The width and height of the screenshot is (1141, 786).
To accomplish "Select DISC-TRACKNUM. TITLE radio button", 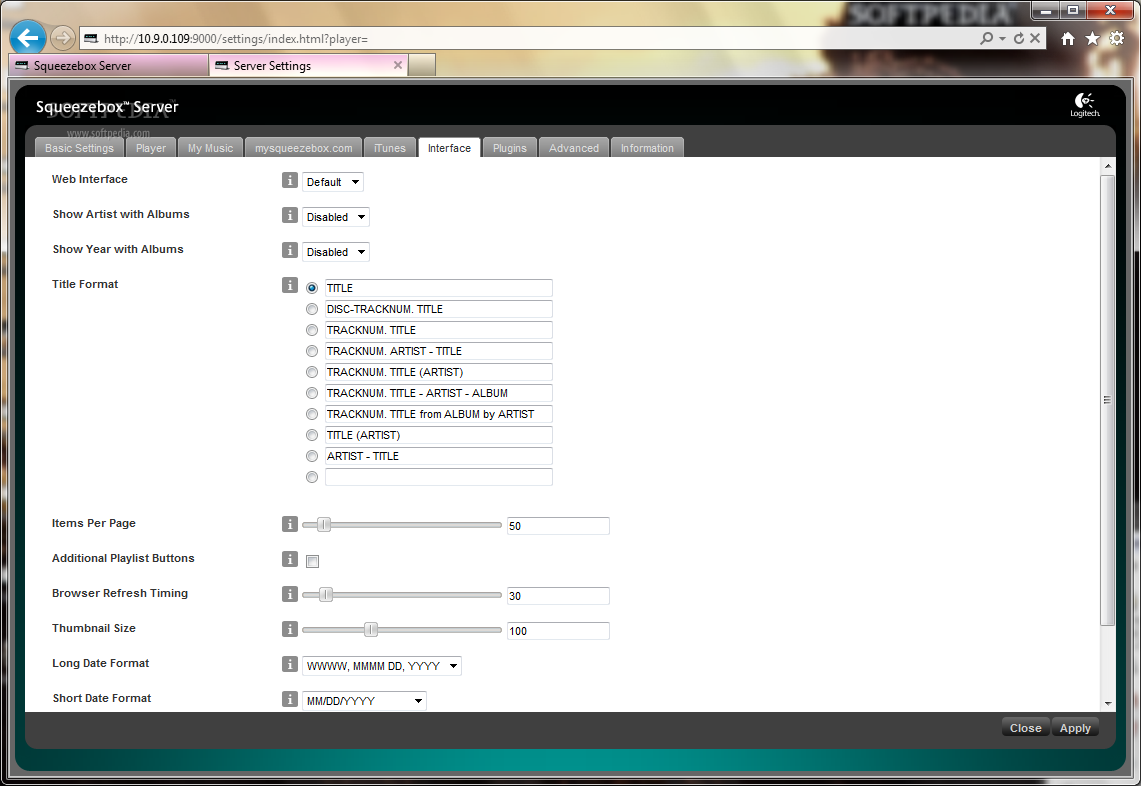I will pyautogui.click(x=312, y=309).
